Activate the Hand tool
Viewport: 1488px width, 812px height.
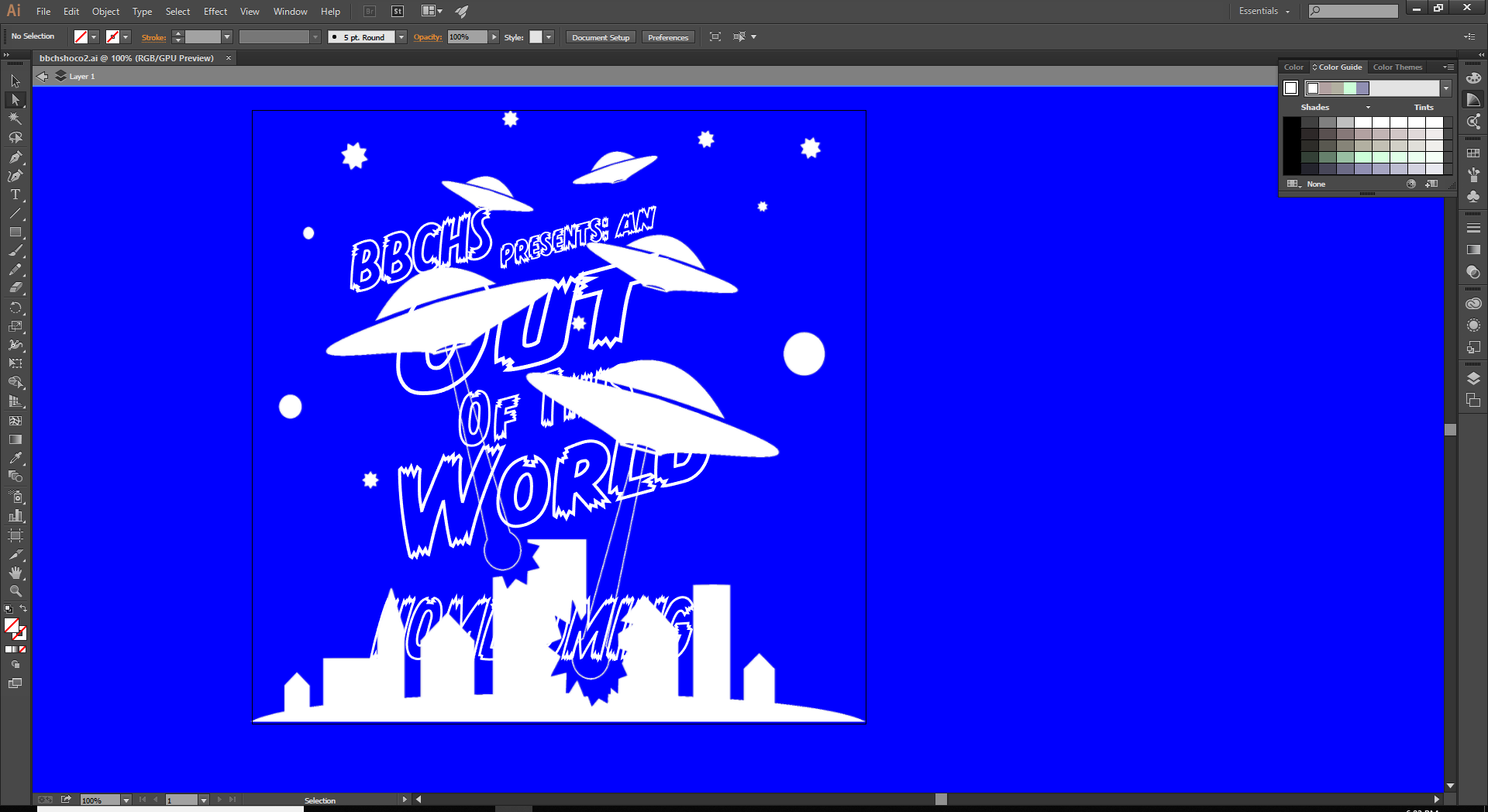click(x=15, y=573)
